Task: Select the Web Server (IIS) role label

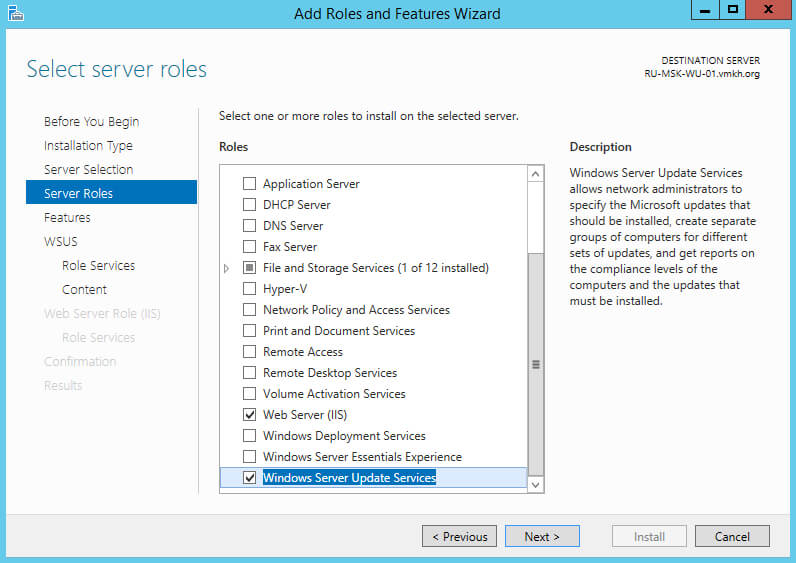Action: (x=305, y=415)
